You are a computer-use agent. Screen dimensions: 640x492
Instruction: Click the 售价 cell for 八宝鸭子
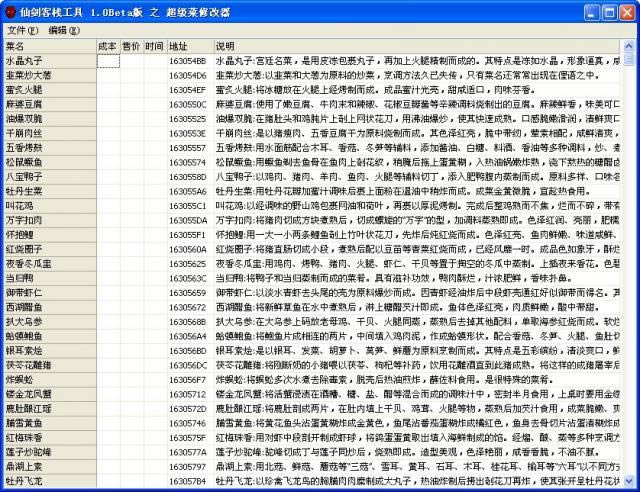pyautogui.click(x=131, y=175)
